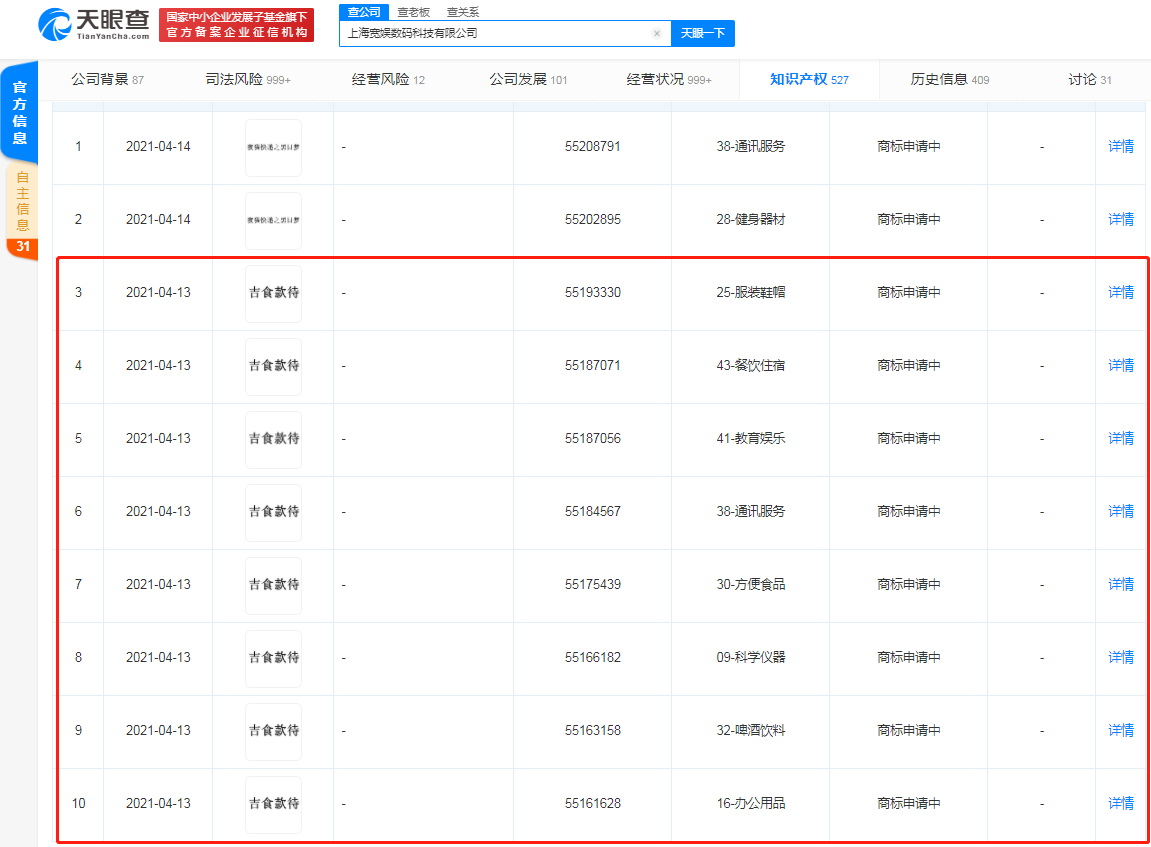Clear the search box with the X icon
1151x847 pixels.
click(657, 34)
